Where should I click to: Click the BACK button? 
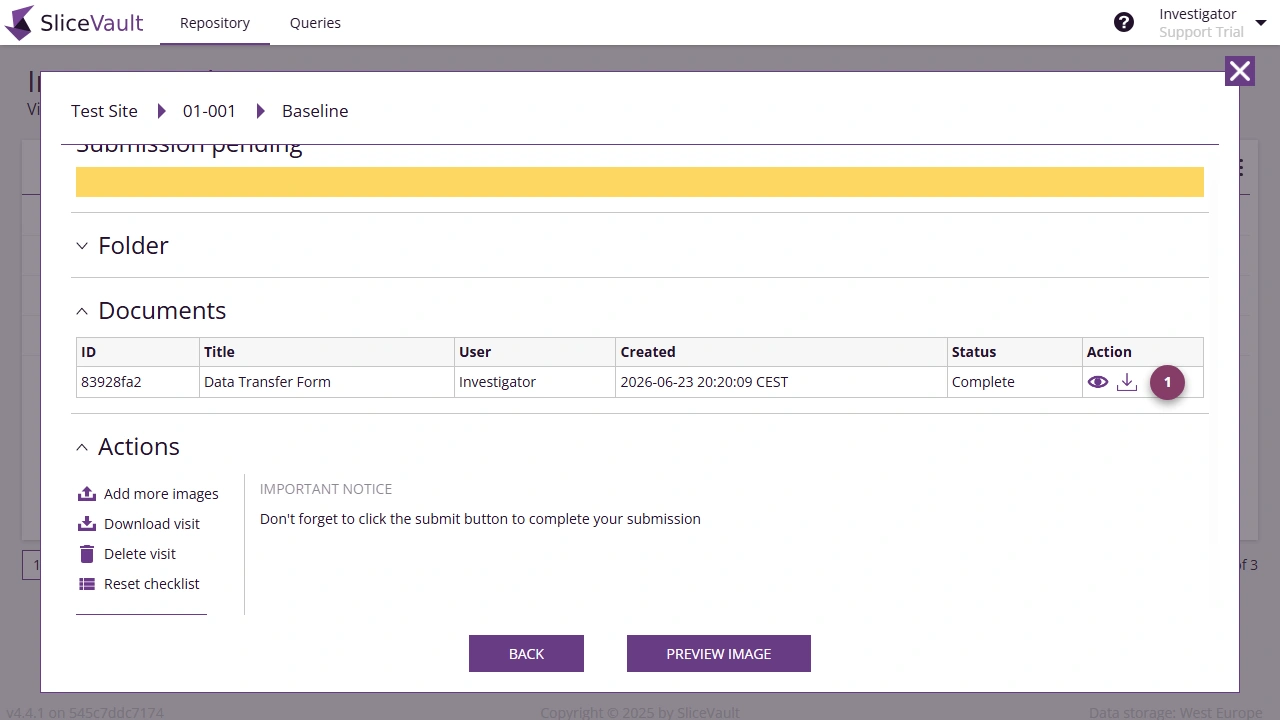(x=526, y=654)
